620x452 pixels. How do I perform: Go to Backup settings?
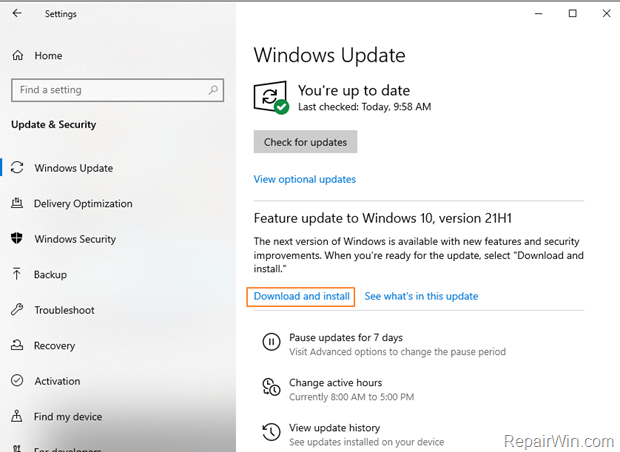(50, 274)
